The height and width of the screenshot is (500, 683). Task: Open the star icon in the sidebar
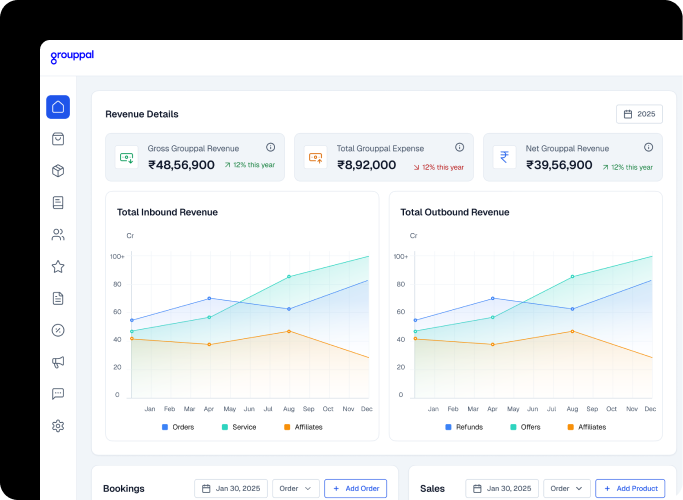[x=58, y=267]
